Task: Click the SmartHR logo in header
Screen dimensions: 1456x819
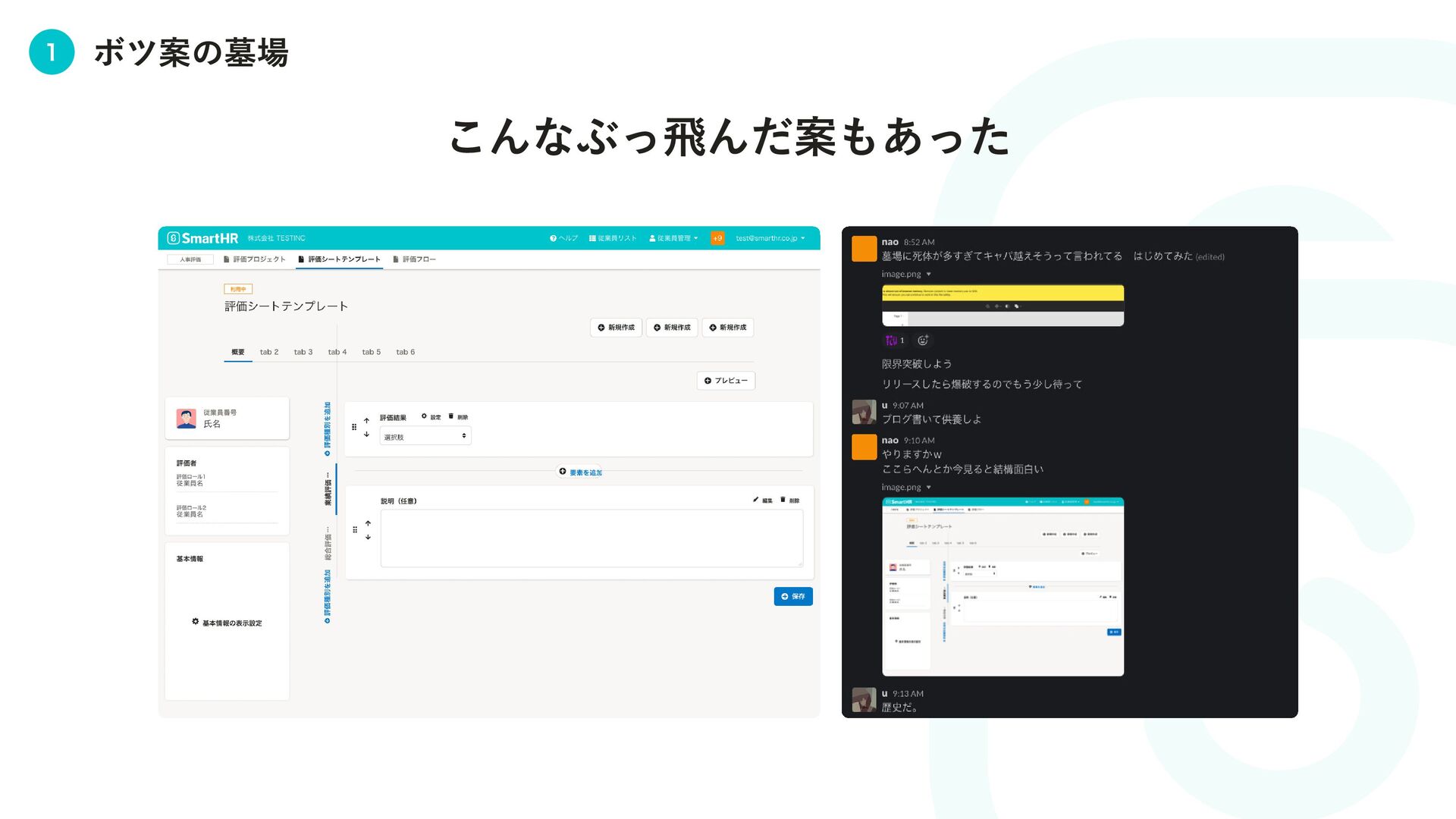Action: pyautogui.click(x=203, y=238)
